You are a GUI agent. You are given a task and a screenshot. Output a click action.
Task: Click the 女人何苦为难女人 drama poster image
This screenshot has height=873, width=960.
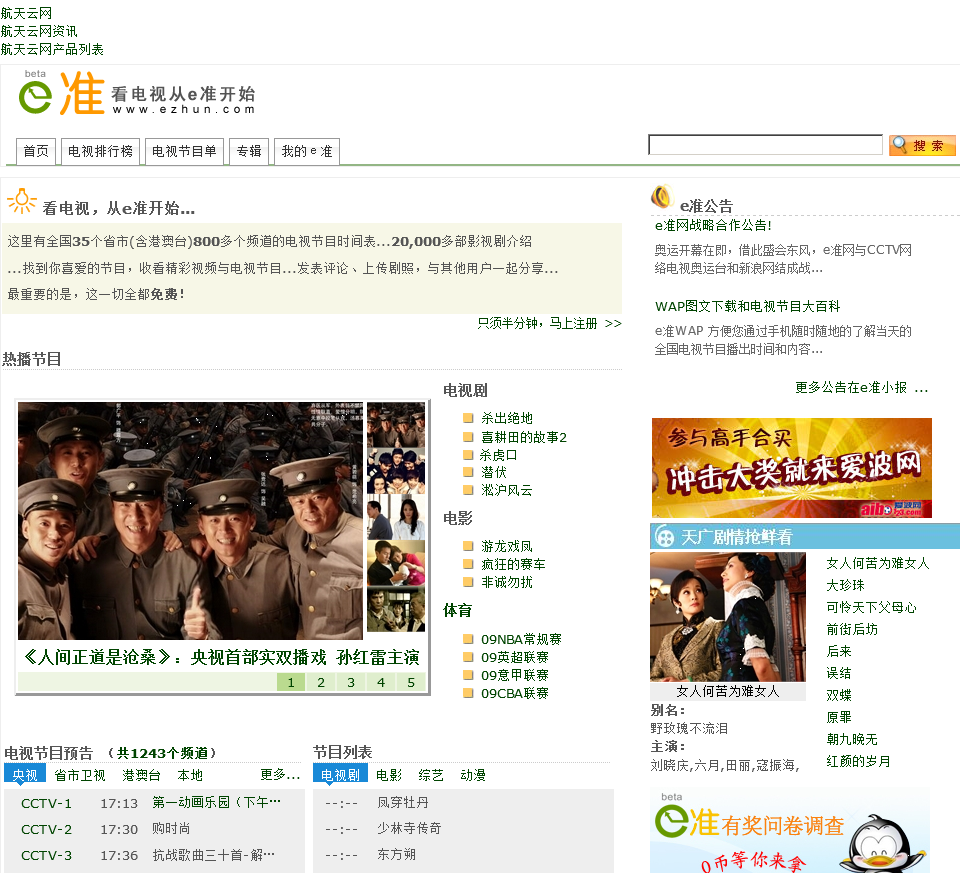[x=728, y=616]
